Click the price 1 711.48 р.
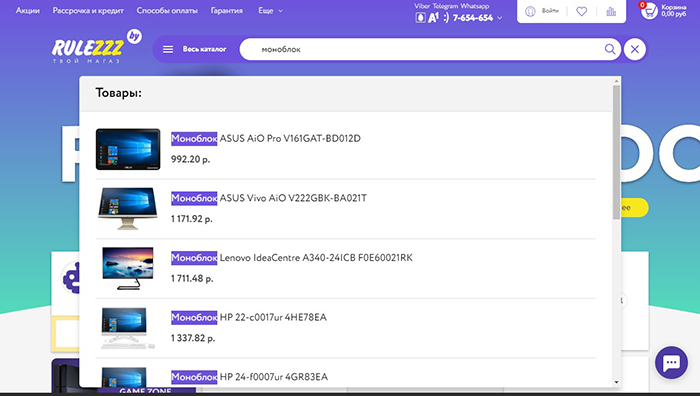 192,279
